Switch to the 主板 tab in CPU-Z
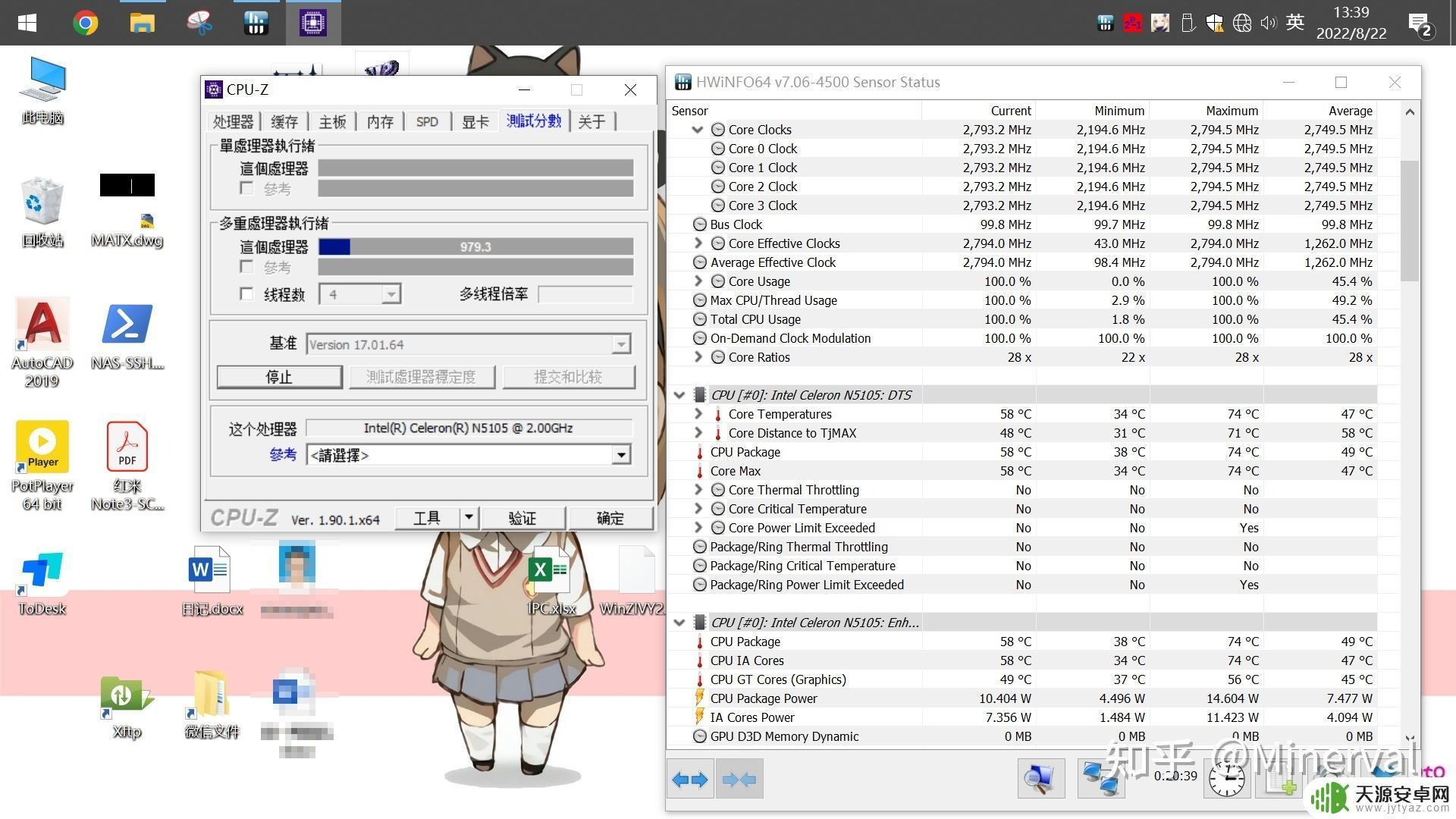 (332, 121)
